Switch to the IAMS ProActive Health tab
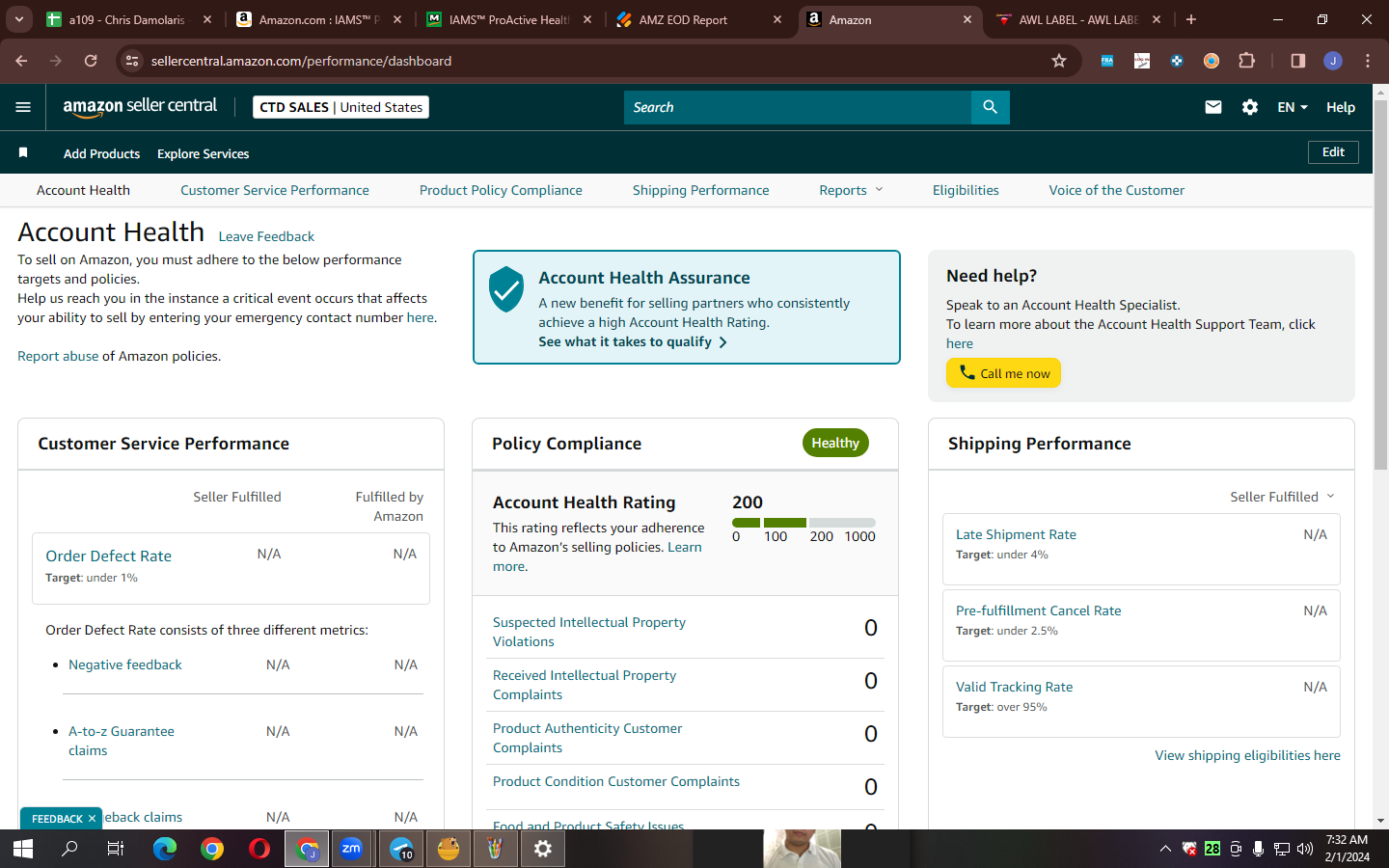Screen dimensions: 1389x868 [x=509, y=19]
